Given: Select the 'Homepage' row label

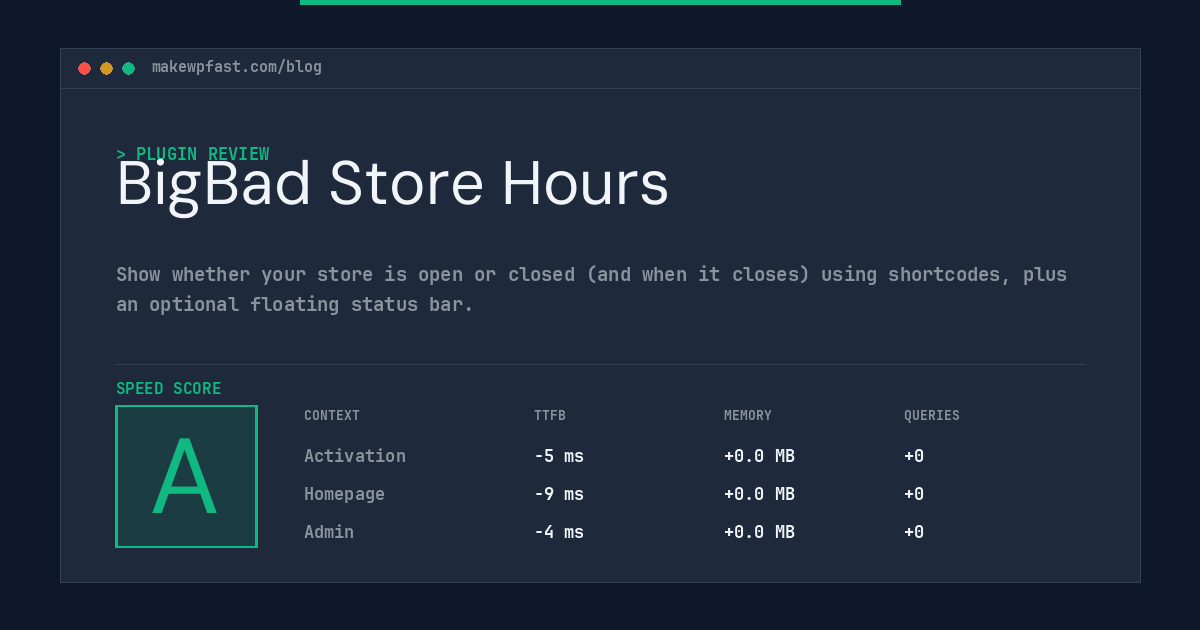Looking at the screenshot, I should tap(344, 494).
